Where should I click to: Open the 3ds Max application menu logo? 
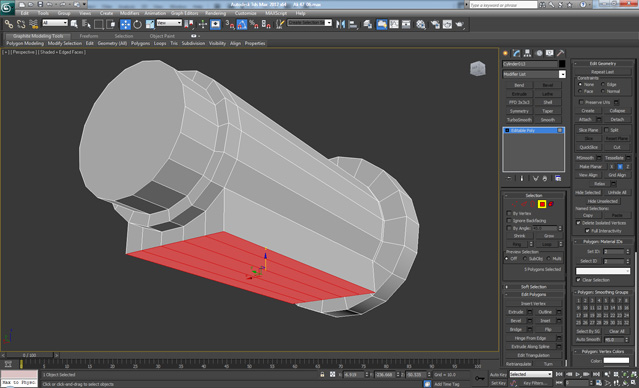pyautogui.click(x=7, y=7)
